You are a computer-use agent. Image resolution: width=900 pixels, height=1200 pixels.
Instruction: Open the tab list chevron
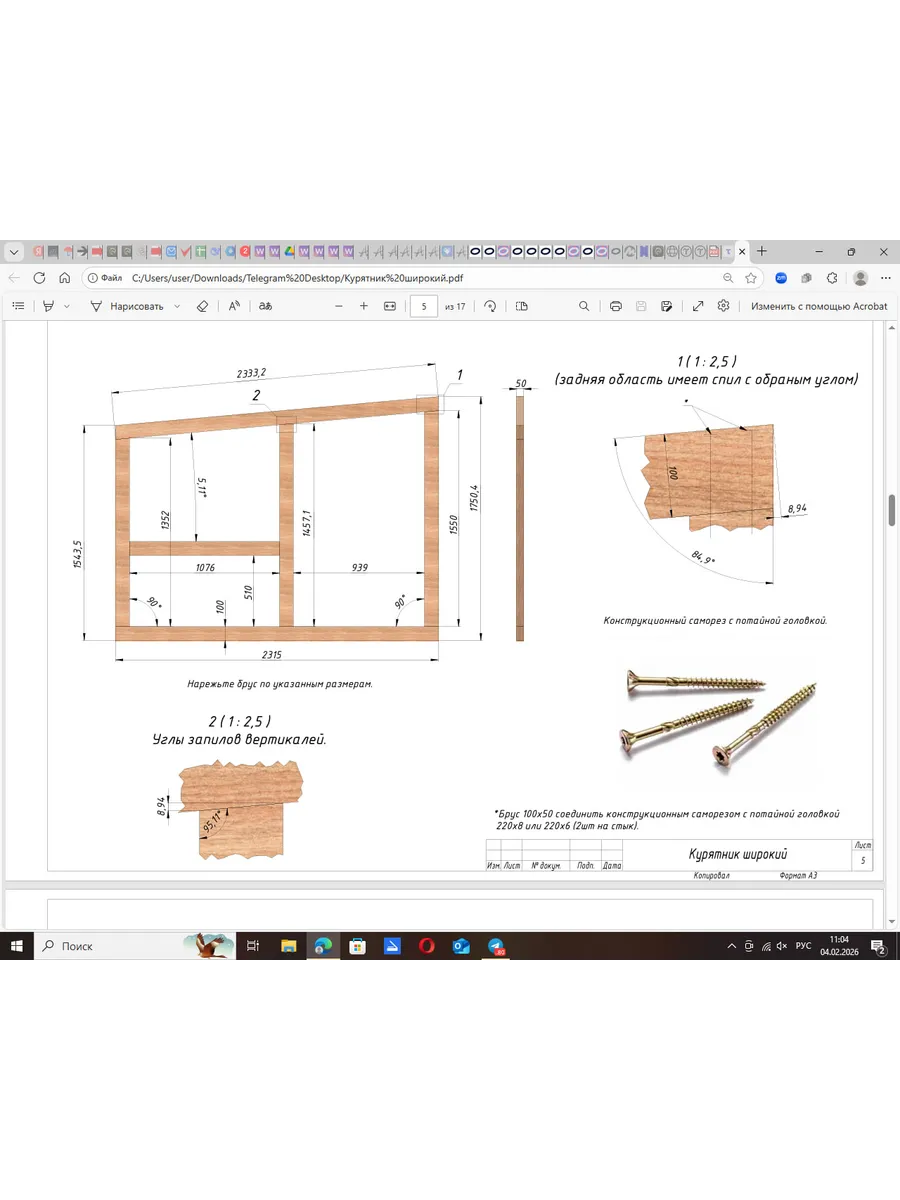[x=14, y=252]
